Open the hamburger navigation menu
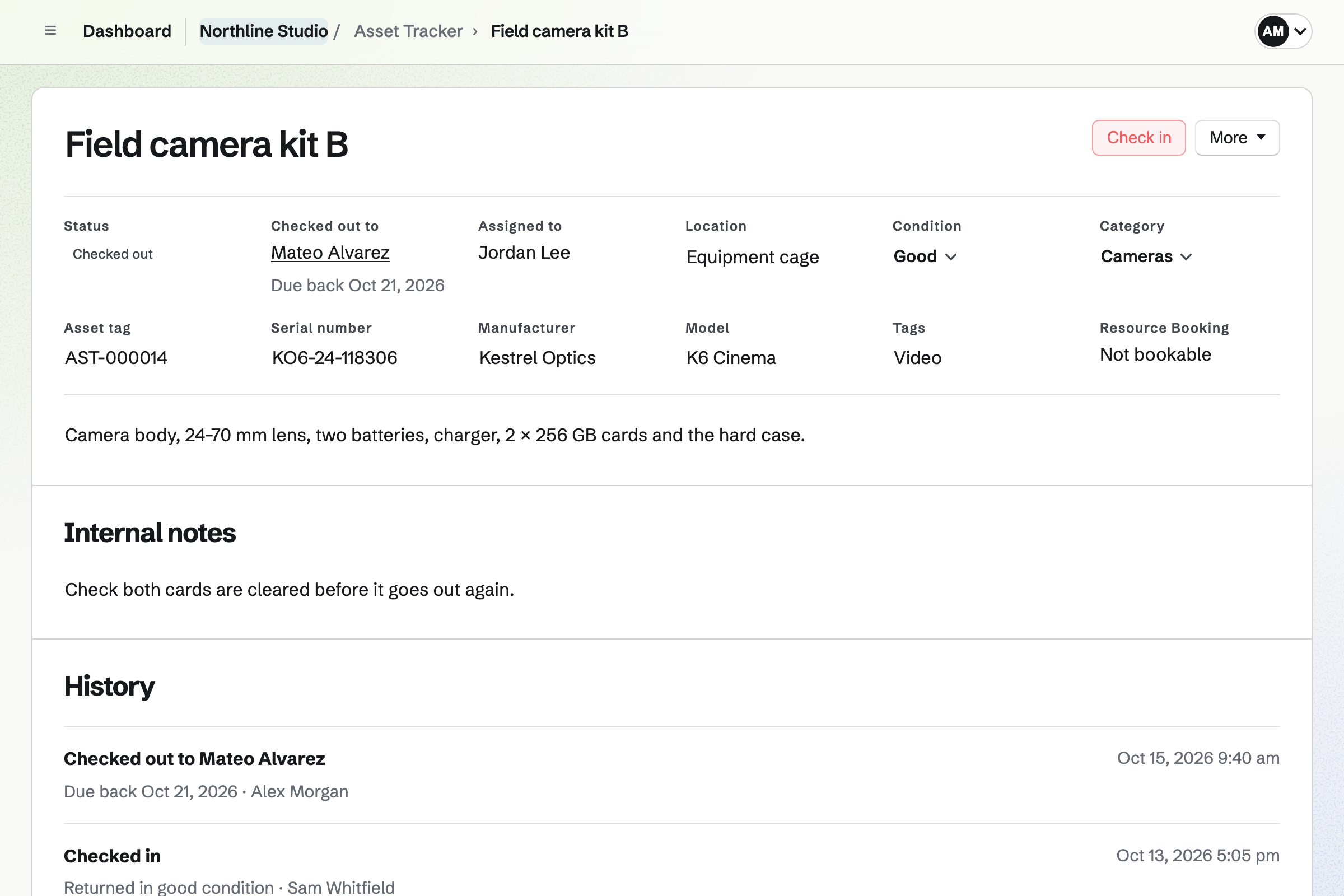 point(50,31)
